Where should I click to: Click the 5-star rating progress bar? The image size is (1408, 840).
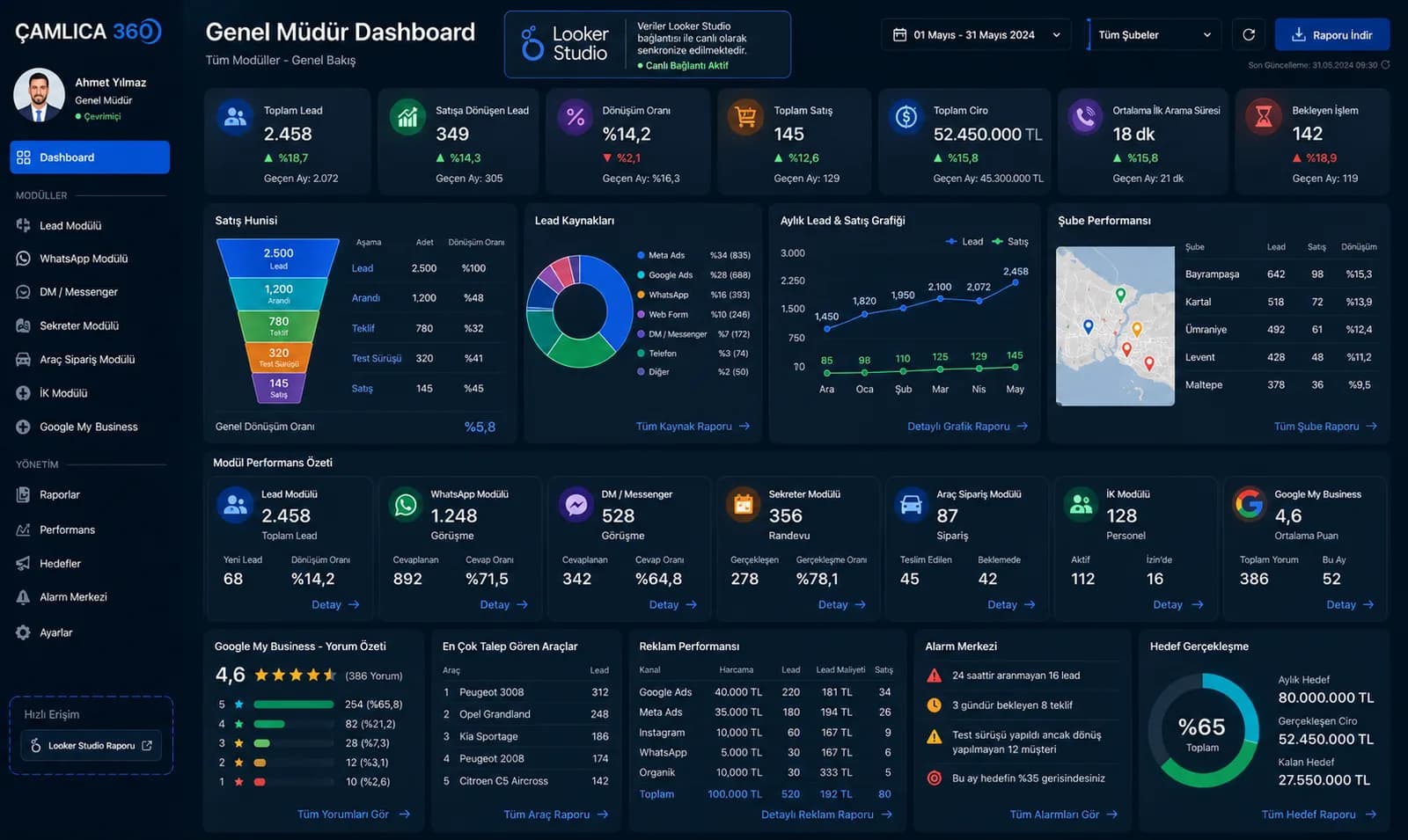coord(294,705)
